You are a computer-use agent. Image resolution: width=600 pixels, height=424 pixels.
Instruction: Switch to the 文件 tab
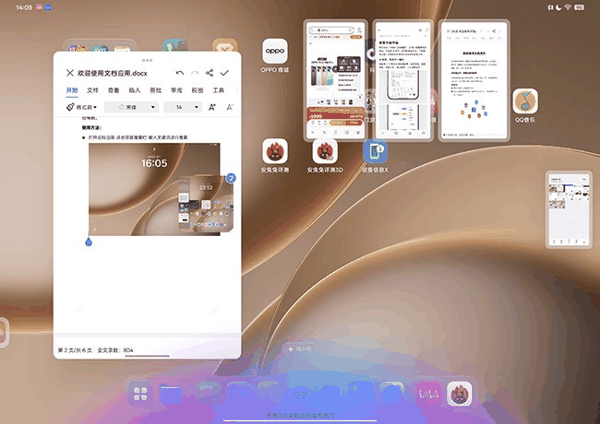click(93, 90)
